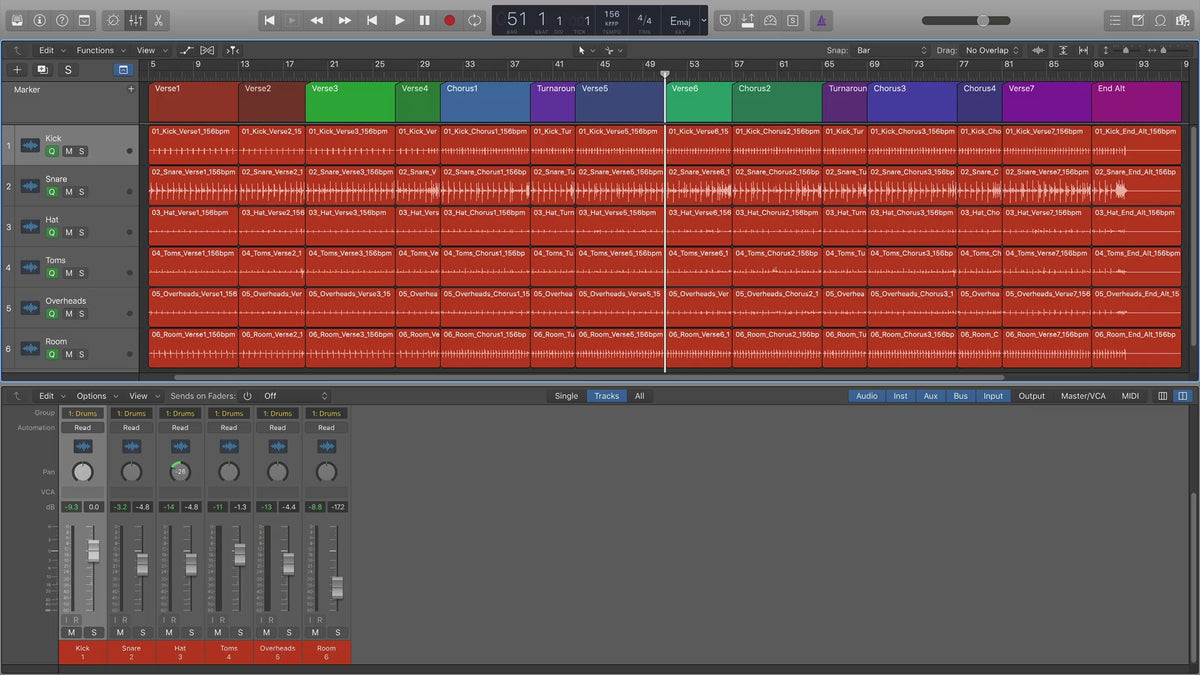Open the Note Pad icon

(x=1138, y=20)
